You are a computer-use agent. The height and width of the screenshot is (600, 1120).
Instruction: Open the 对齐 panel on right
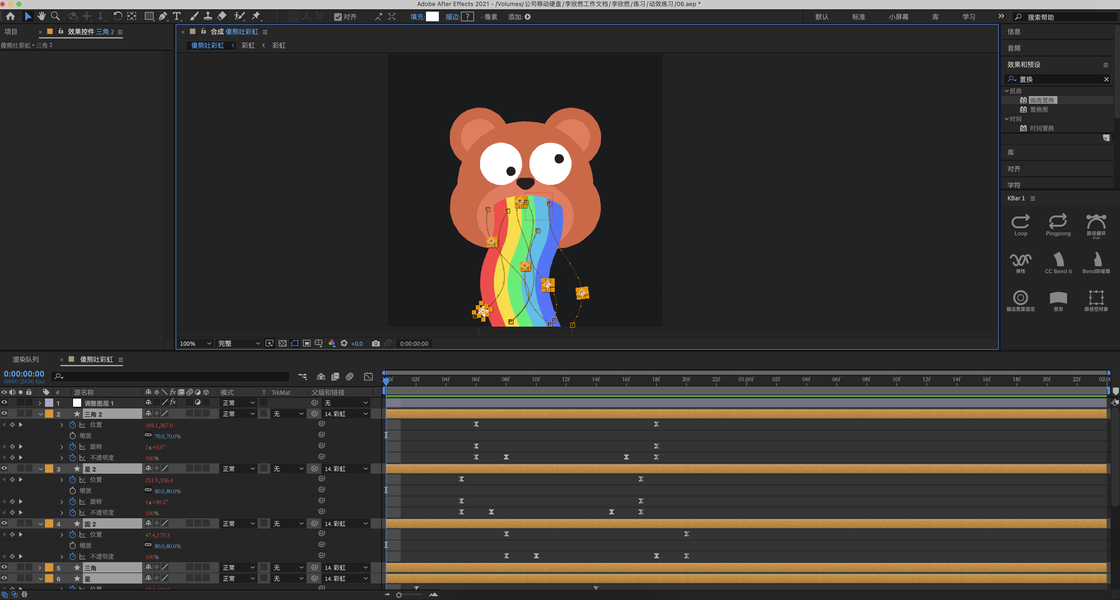pos(1014,169)
